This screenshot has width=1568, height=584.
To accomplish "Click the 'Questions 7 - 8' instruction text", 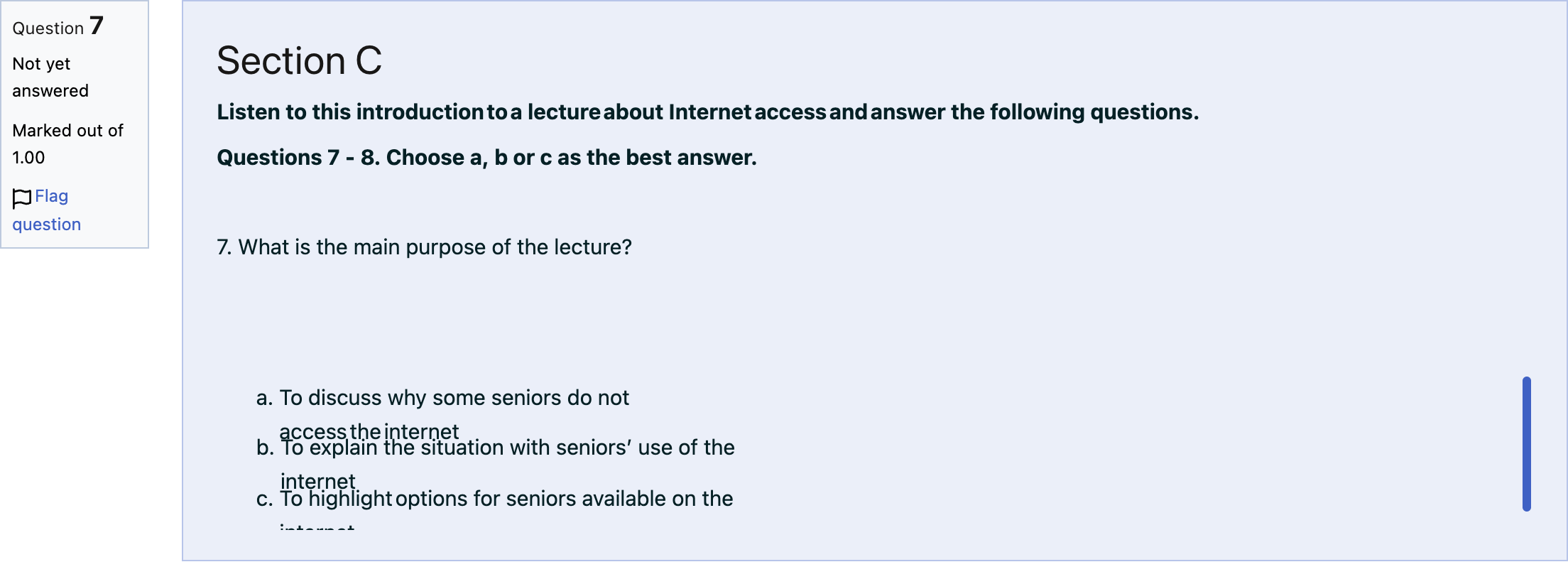I will 486,157.
